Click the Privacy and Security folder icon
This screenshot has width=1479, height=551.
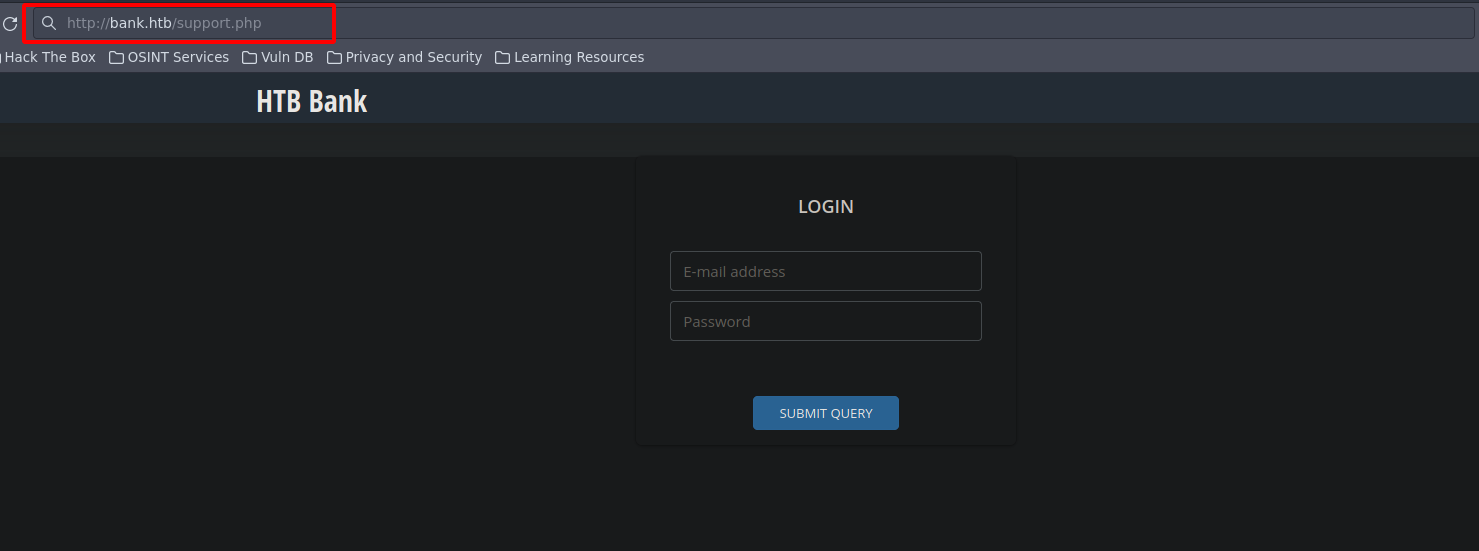point(334,58)
